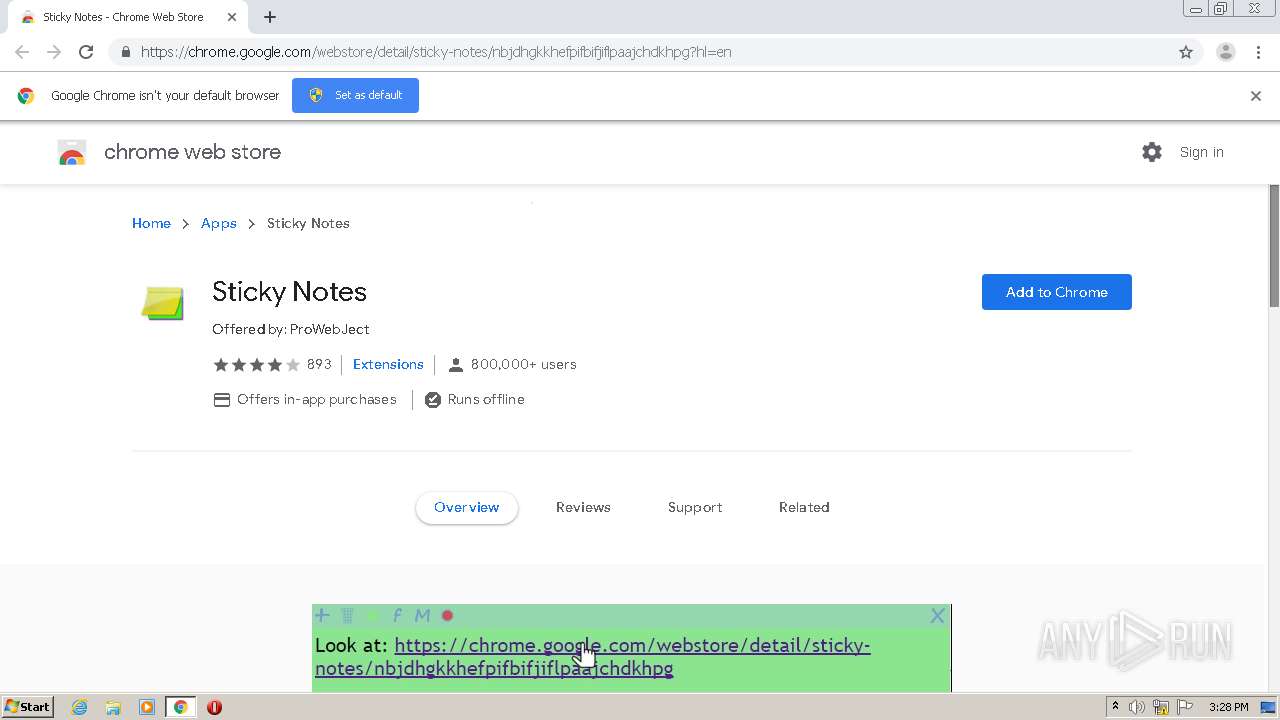
Task: Select the Sticky Notes - Chrome Web Store tab
Action: pos(128,17)
